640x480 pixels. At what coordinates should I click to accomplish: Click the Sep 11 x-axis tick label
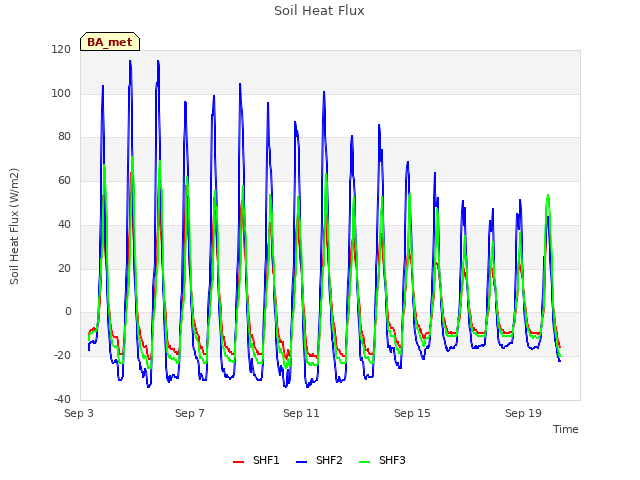pos(301,413)
